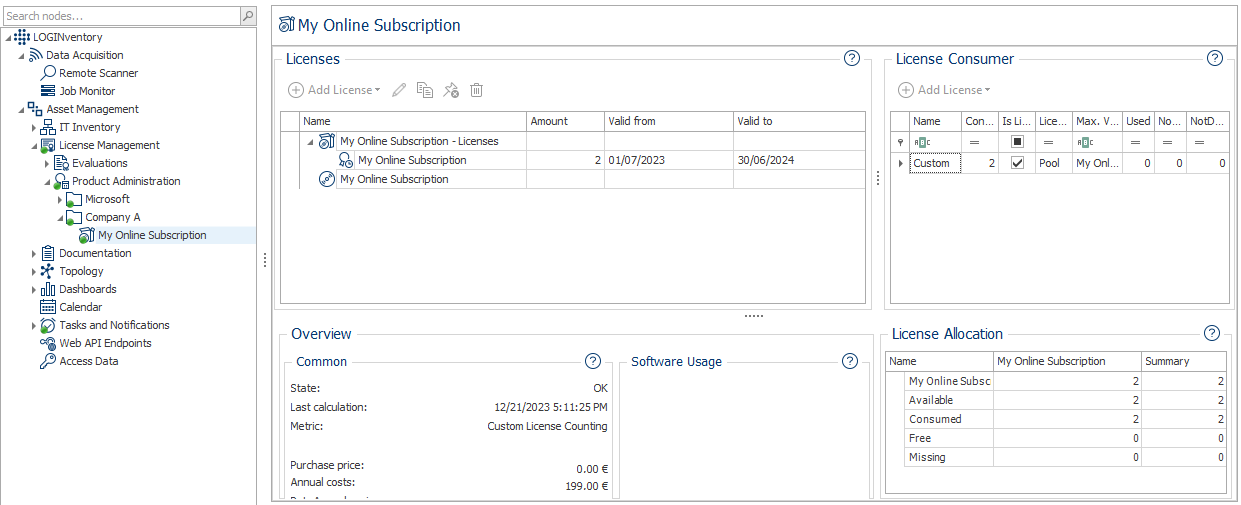This screenshot has width=1241, height=505.
Task: Toggle the Is Li... checkbox in the Custom row
Action: click(1018, 163)
